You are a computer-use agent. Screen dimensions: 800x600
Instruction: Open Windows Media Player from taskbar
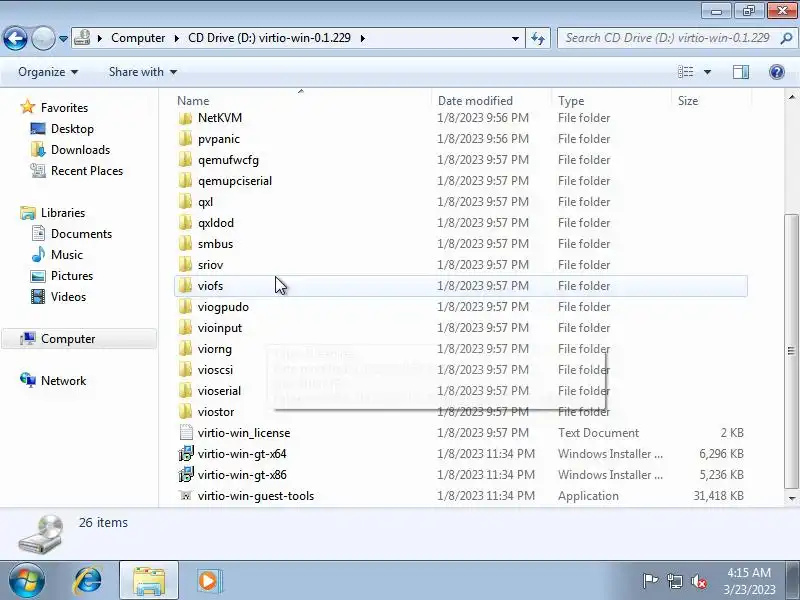(x=208, y=581)
